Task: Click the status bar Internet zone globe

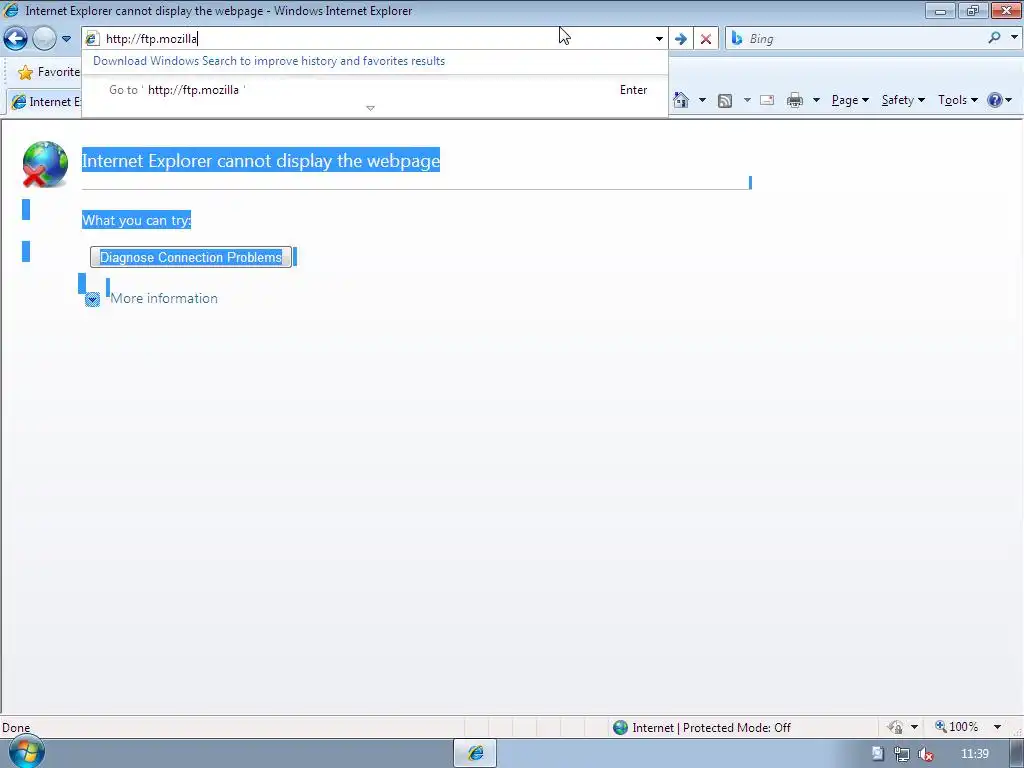Action: (x=620, y=728)
